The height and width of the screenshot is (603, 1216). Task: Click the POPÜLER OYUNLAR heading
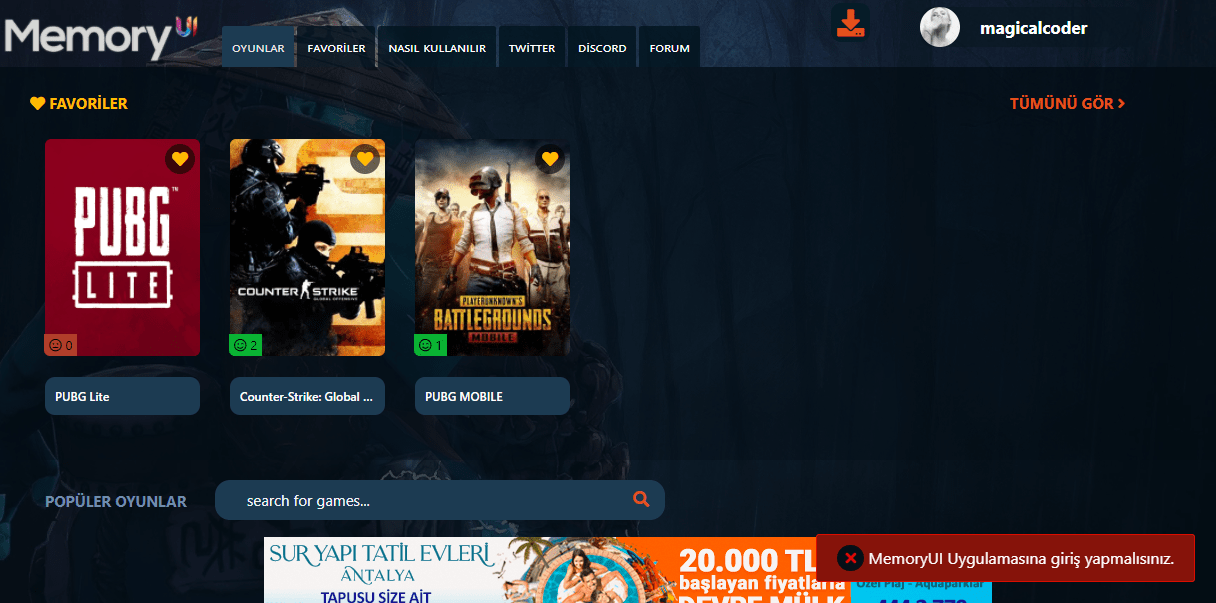tap(116, 501)
